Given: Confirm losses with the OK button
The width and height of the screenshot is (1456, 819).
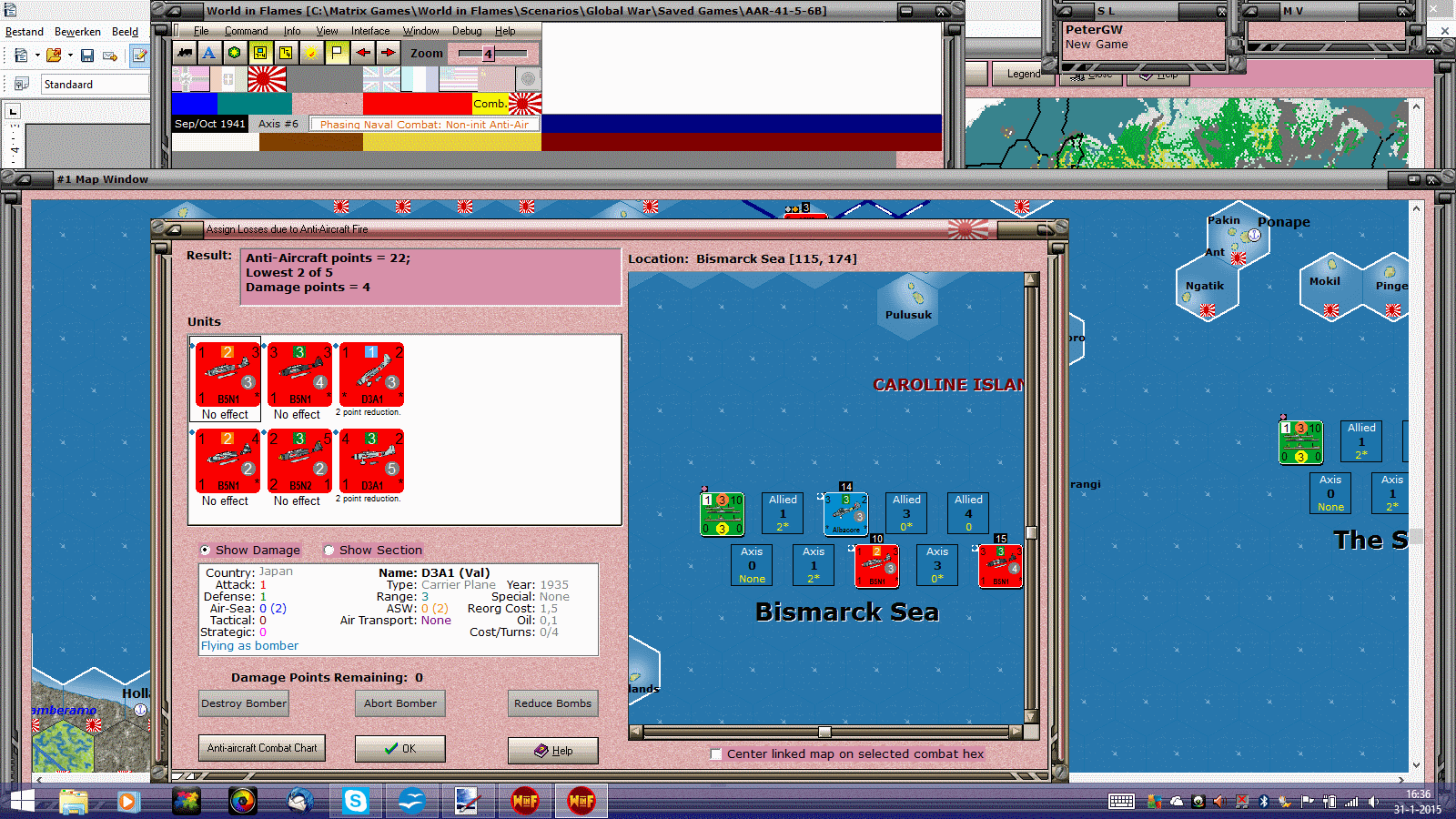Looking at the screenshot, I should pyautogui.click(x=400, y=749).
